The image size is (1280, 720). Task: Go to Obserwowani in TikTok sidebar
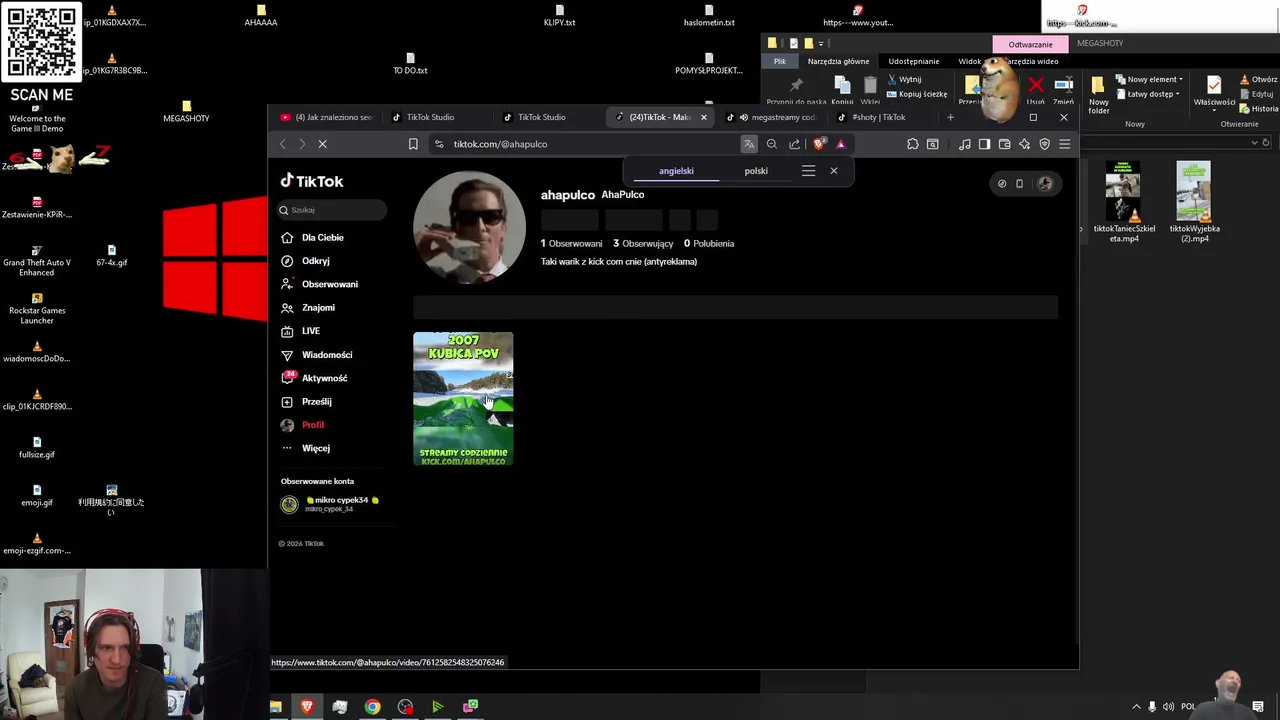[319, 284]
